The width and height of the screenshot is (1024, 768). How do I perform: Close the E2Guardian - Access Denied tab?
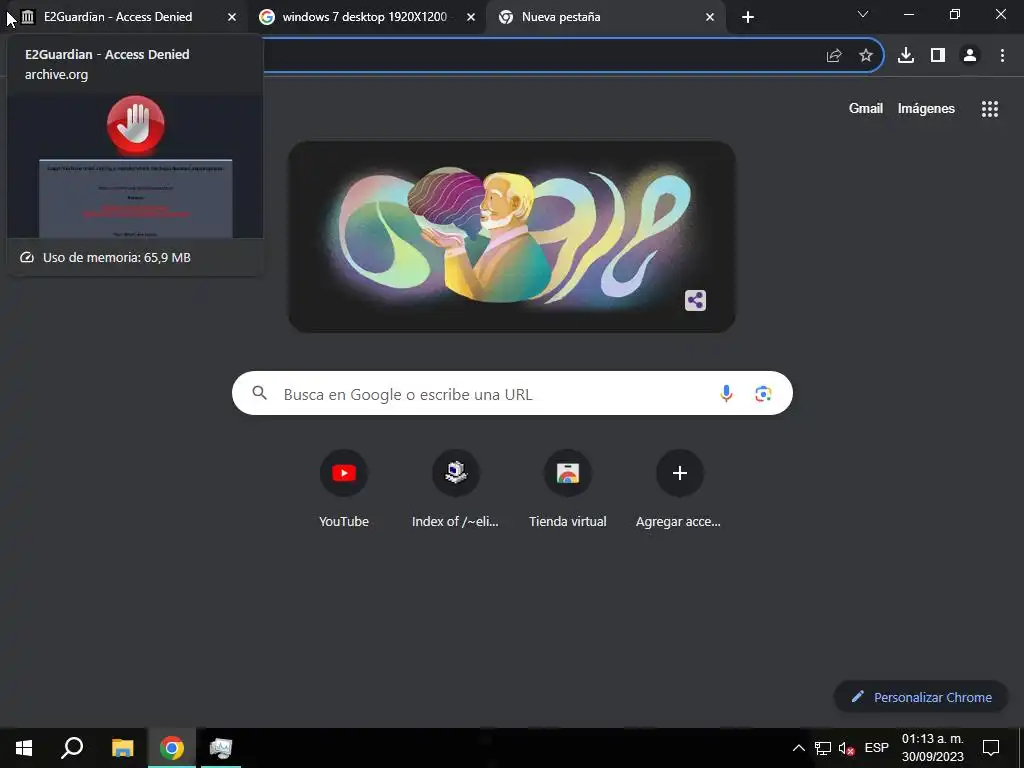tap(232, 17)
